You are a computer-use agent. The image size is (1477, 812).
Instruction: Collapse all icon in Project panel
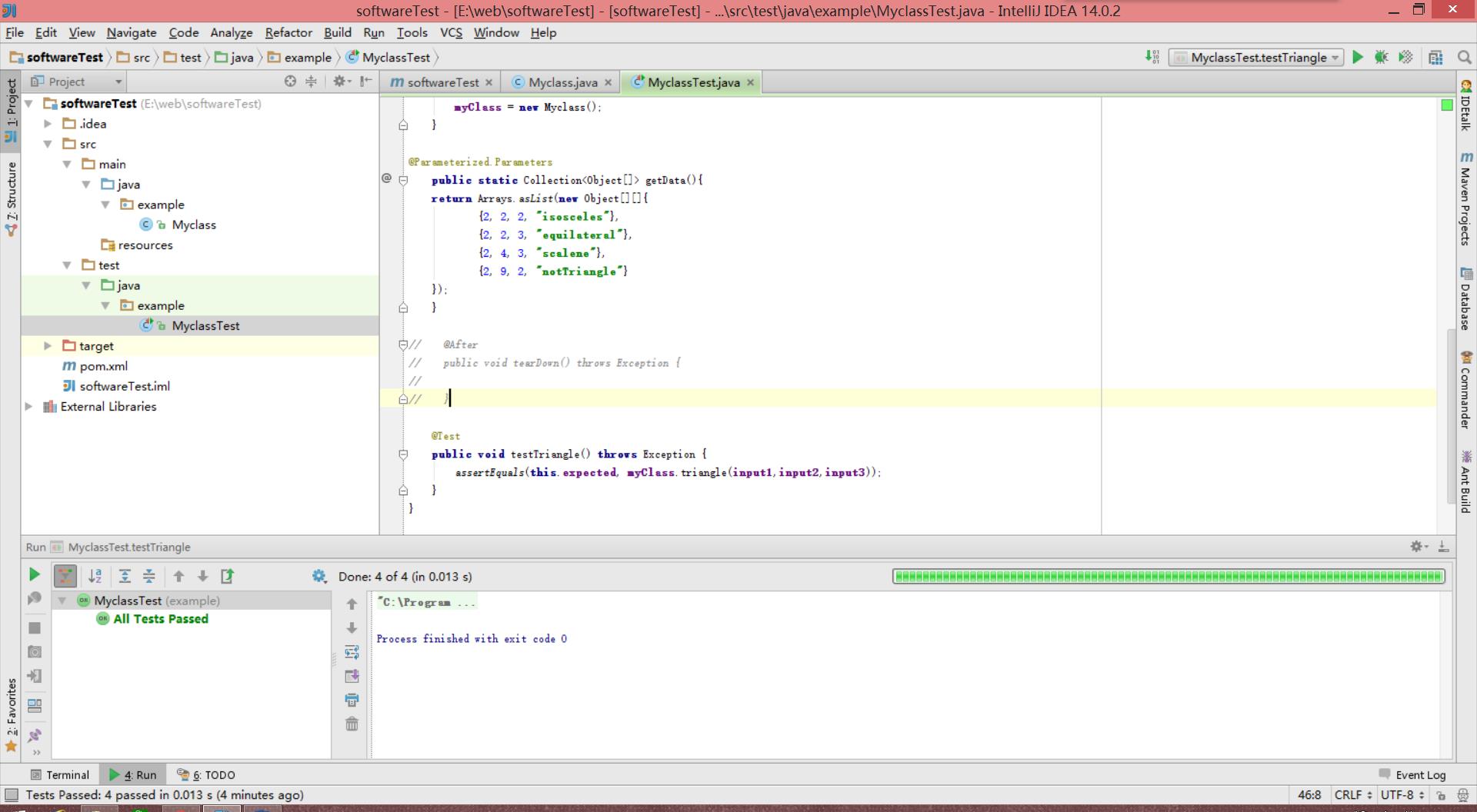point(311,82)
